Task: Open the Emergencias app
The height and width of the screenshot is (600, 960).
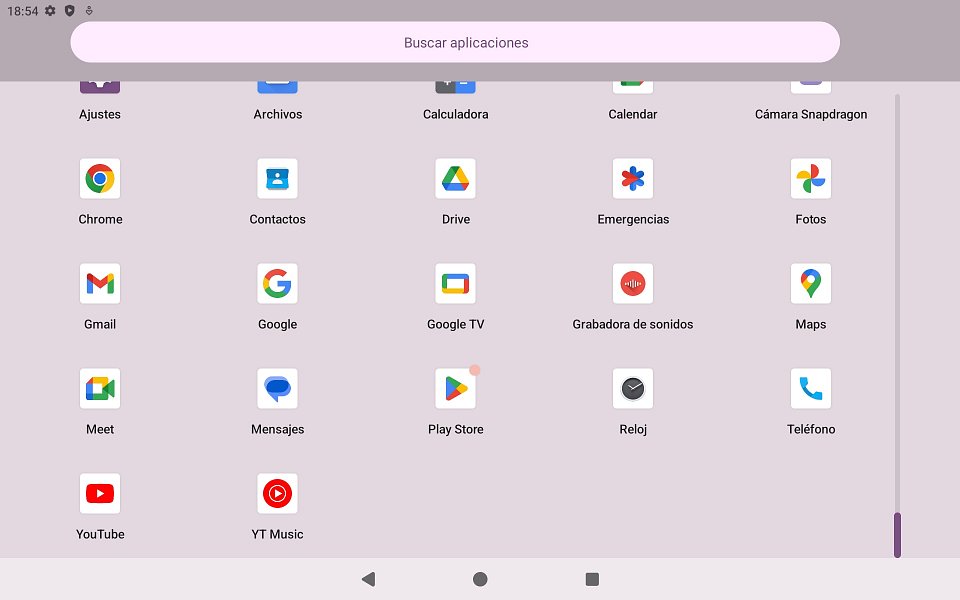Action: pos(633,179)
